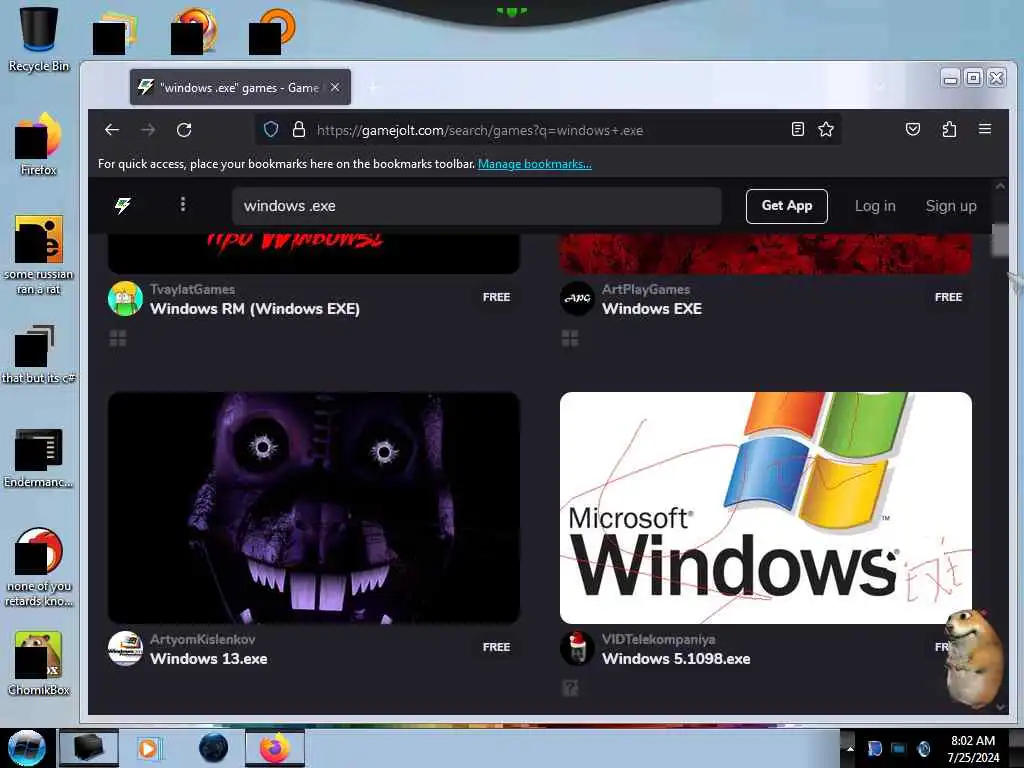Open the Firefox hamburger application menu

tap(985, 129)
